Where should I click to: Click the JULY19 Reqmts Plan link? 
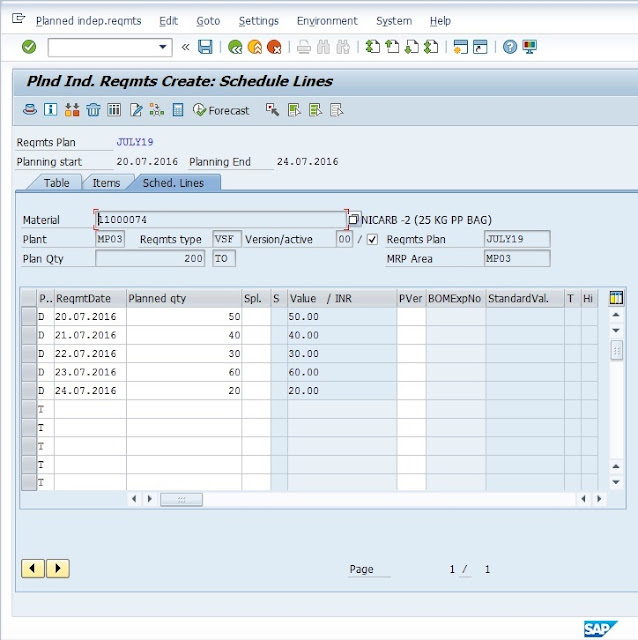[x=135, y=142]
